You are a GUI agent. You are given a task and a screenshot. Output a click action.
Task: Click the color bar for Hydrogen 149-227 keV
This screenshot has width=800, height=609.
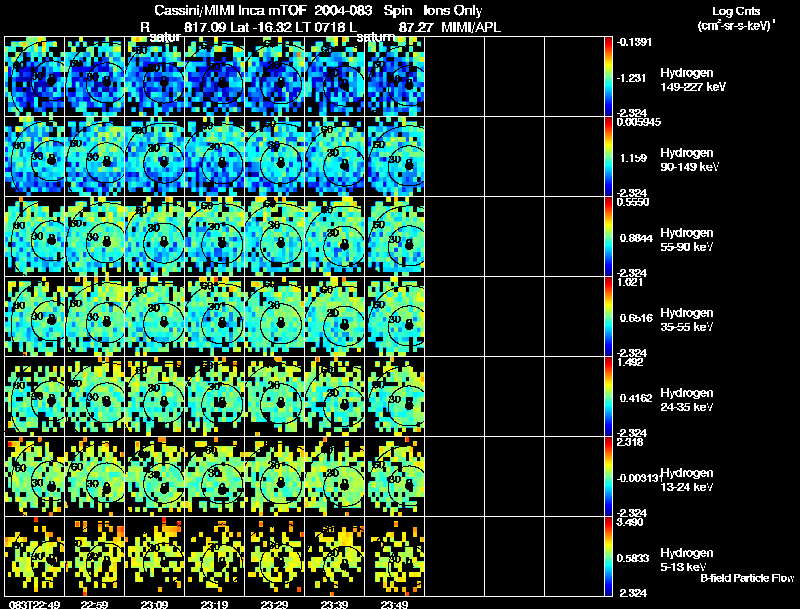coord(608,76)
